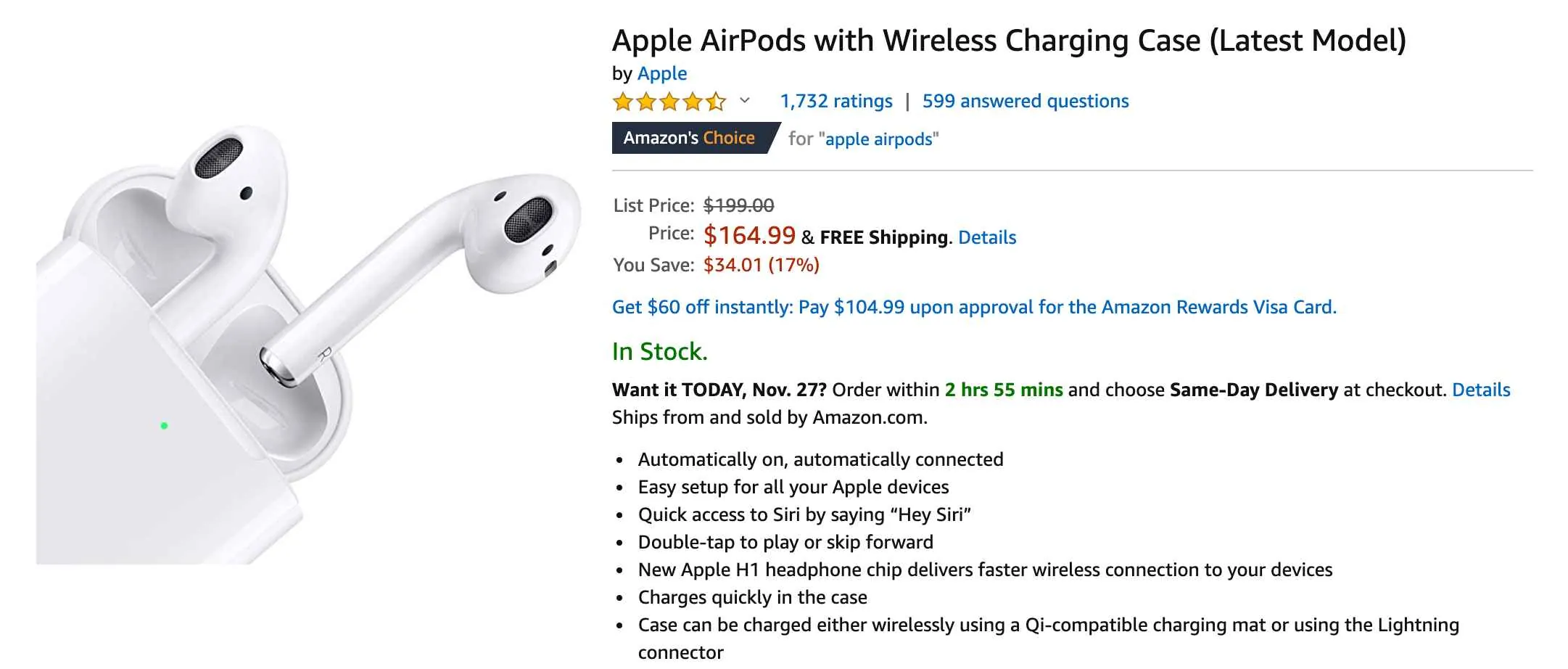Click the struck-through $199.00 list price
This screenshot has height=669, width=1568.
pyautogui.click(x=737, y=205)
